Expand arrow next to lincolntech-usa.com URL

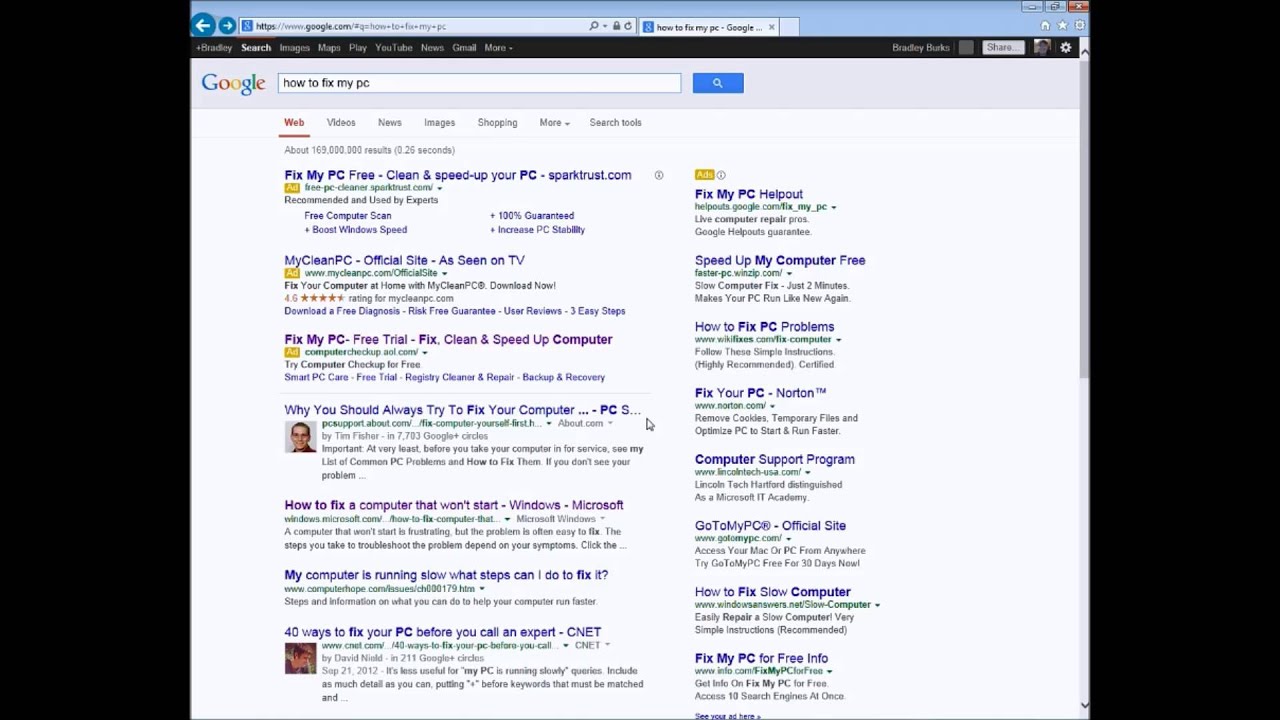click(807, 472)
